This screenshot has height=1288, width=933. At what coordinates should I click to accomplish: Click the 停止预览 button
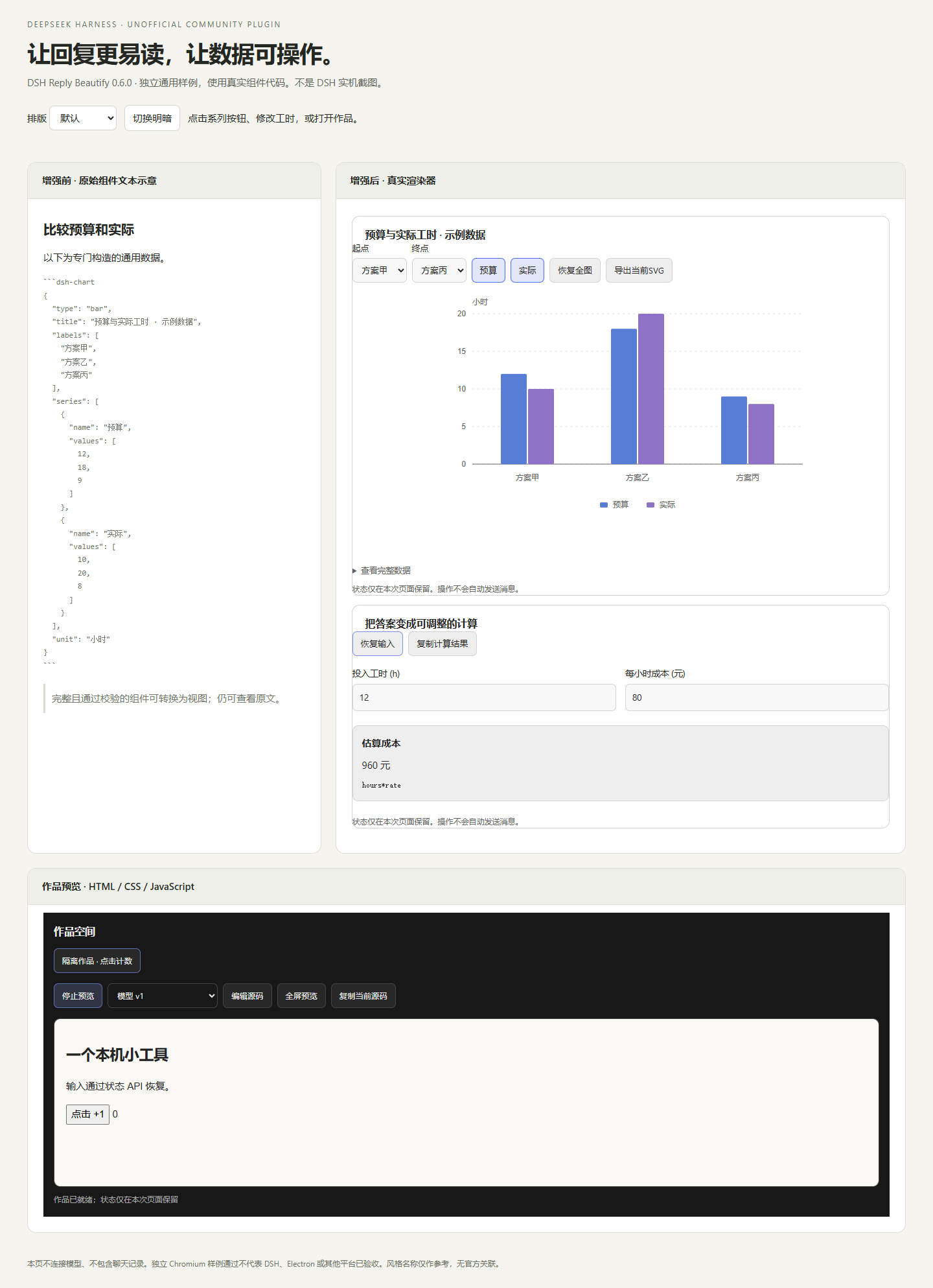78,996
